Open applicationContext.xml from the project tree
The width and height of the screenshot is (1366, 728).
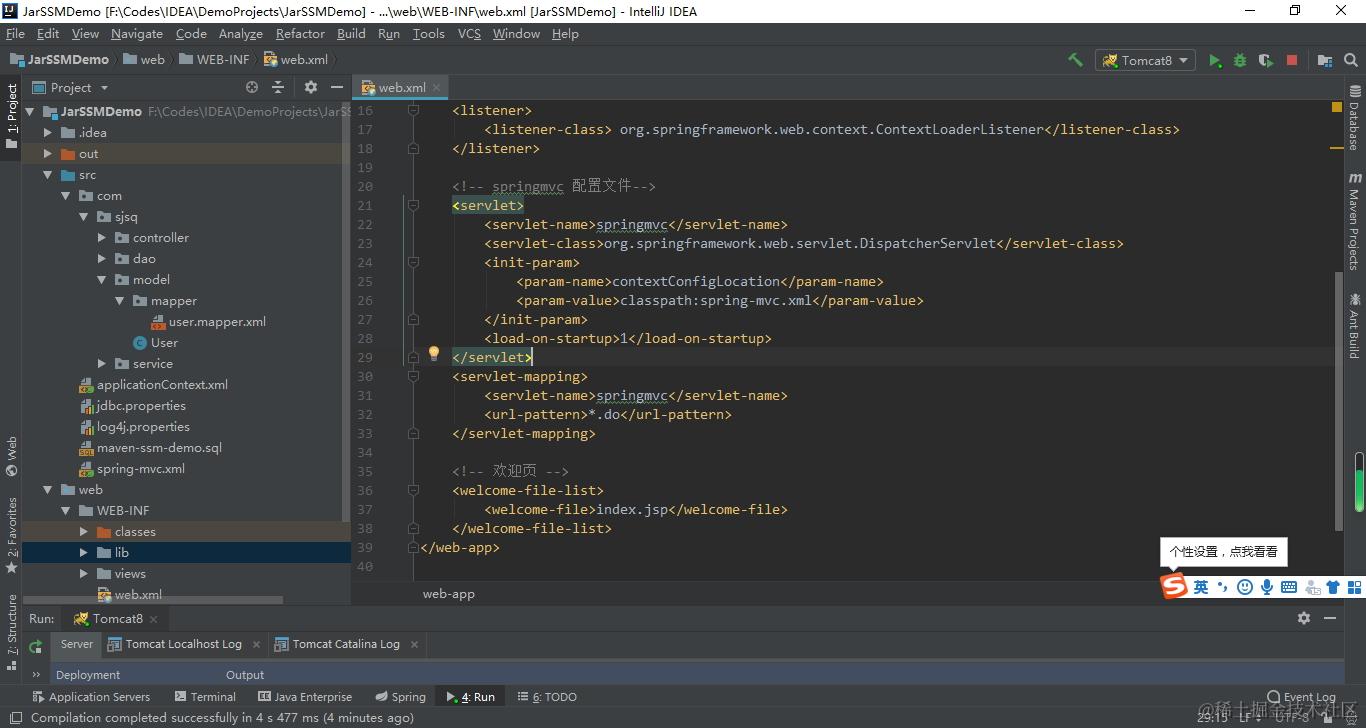[x=153, y=385]
